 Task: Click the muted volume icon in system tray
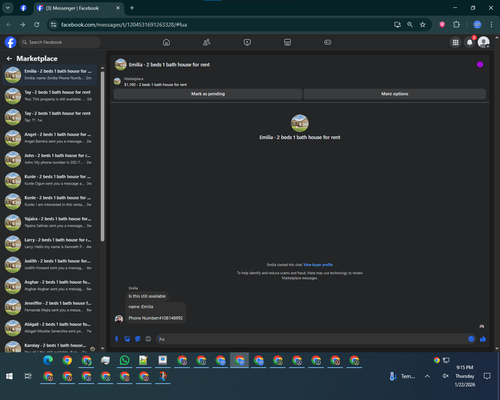pos(445,376)
